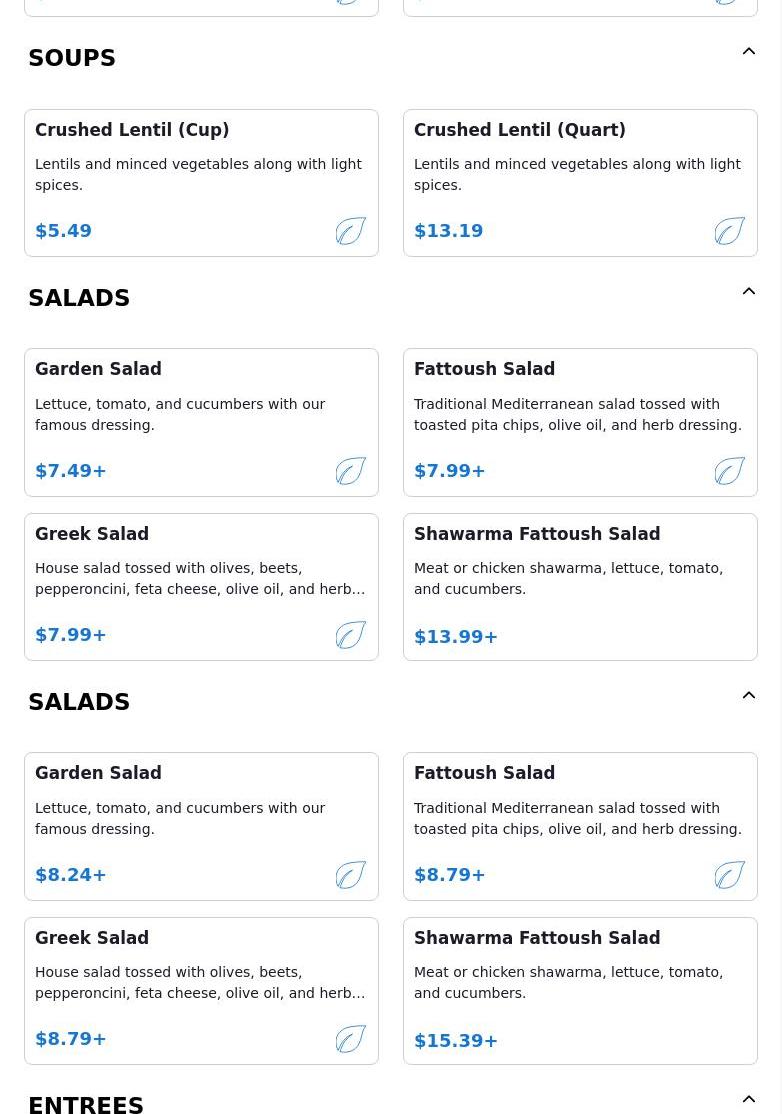Screen dimensions: 782x1114
Task: Click the Greek Salad description in the $7.99+ card
Action: click(x=200, y=579)
